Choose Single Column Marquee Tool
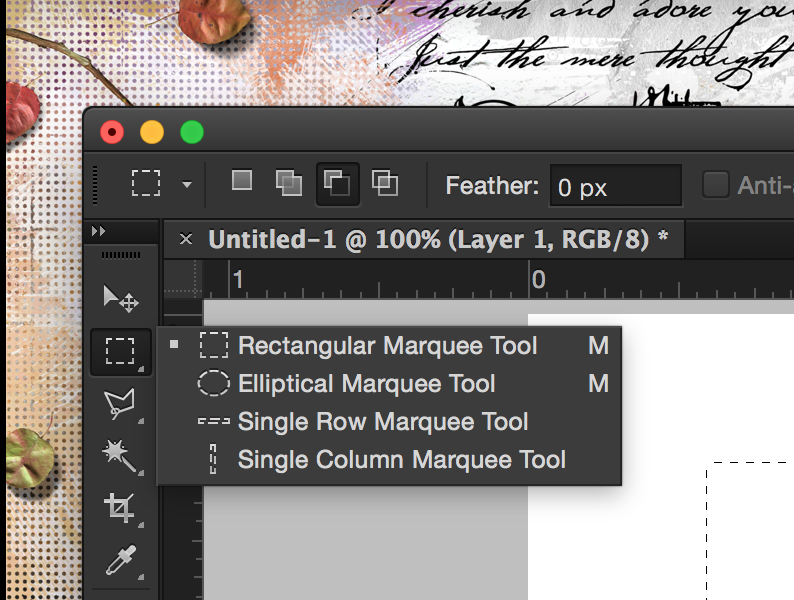 (389, 460)
